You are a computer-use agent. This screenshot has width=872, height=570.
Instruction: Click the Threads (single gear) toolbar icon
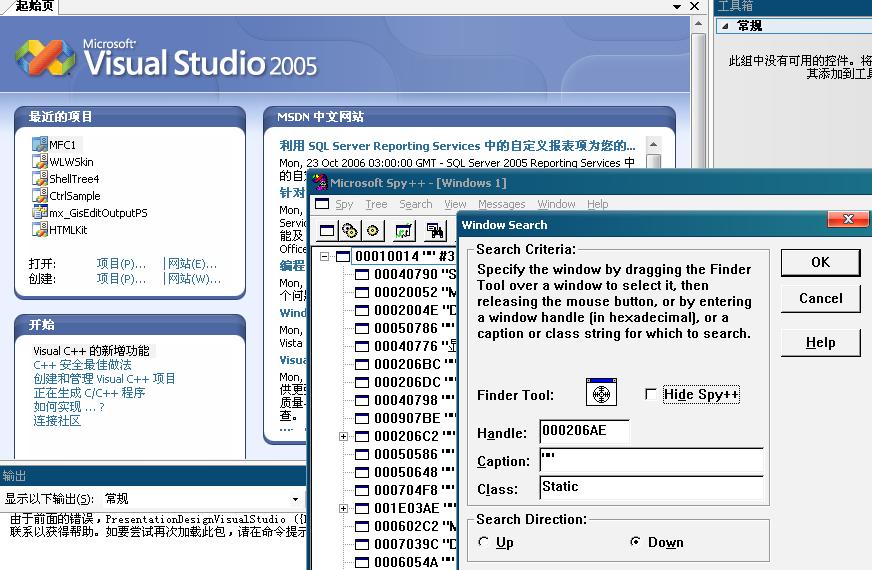373,230
